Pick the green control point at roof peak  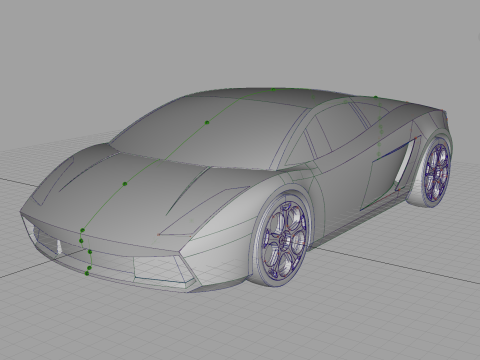click(x=273, y=90)
